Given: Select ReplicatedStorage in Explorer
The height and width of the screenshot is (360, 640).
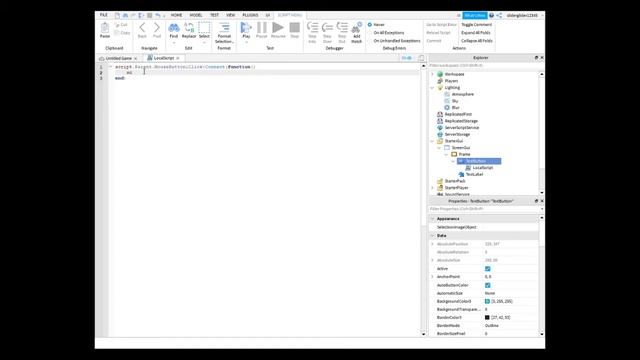Looking at the screenshot, I should 461,121.
